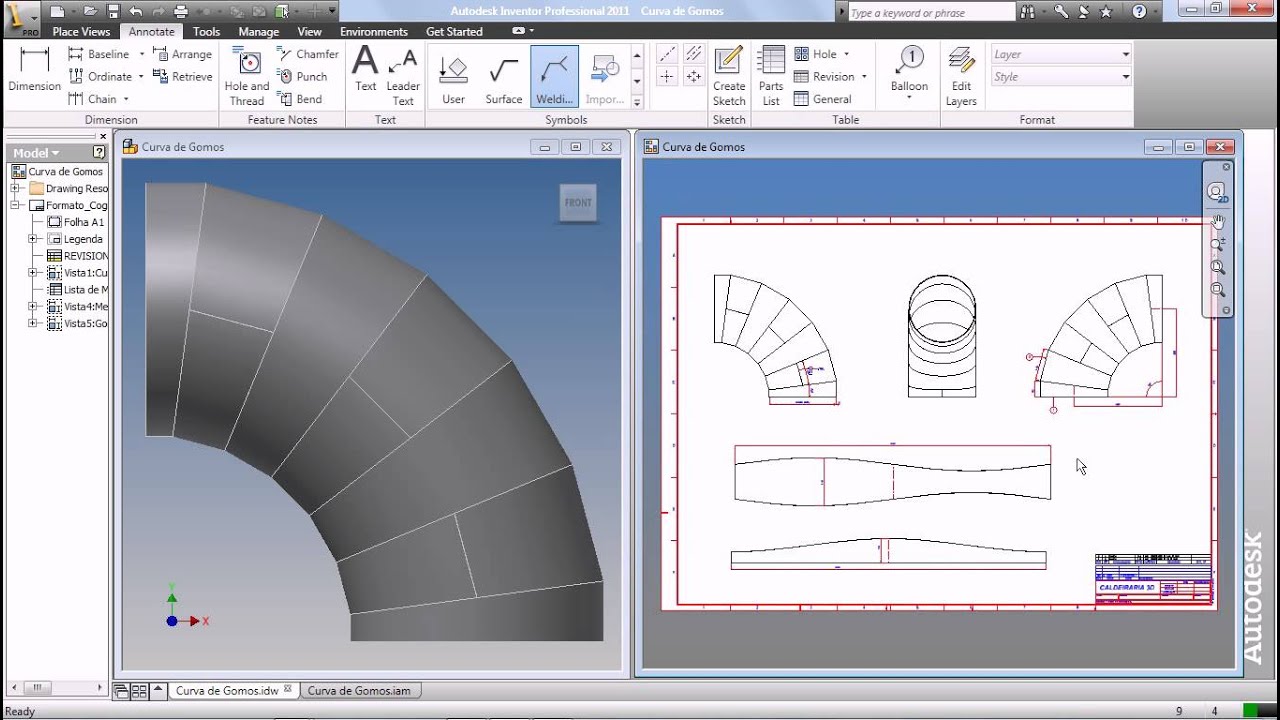
Task: Collapse the Formato_Cog sheet node
Action: coord(16,205)
